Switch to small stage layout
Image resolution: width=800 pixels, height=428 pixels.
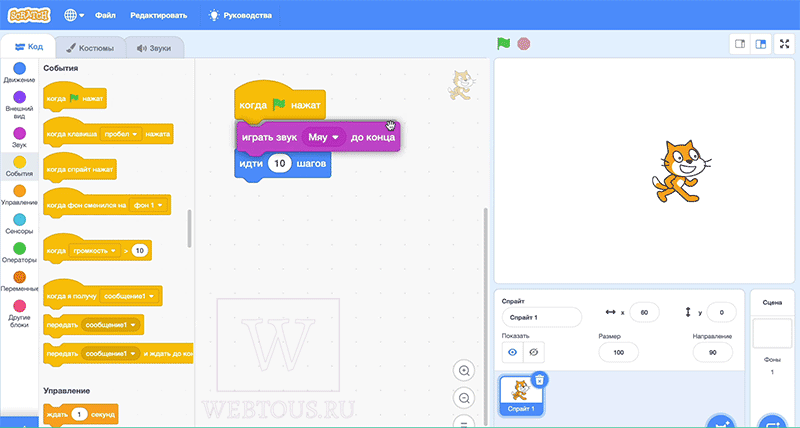coord(740,44)
